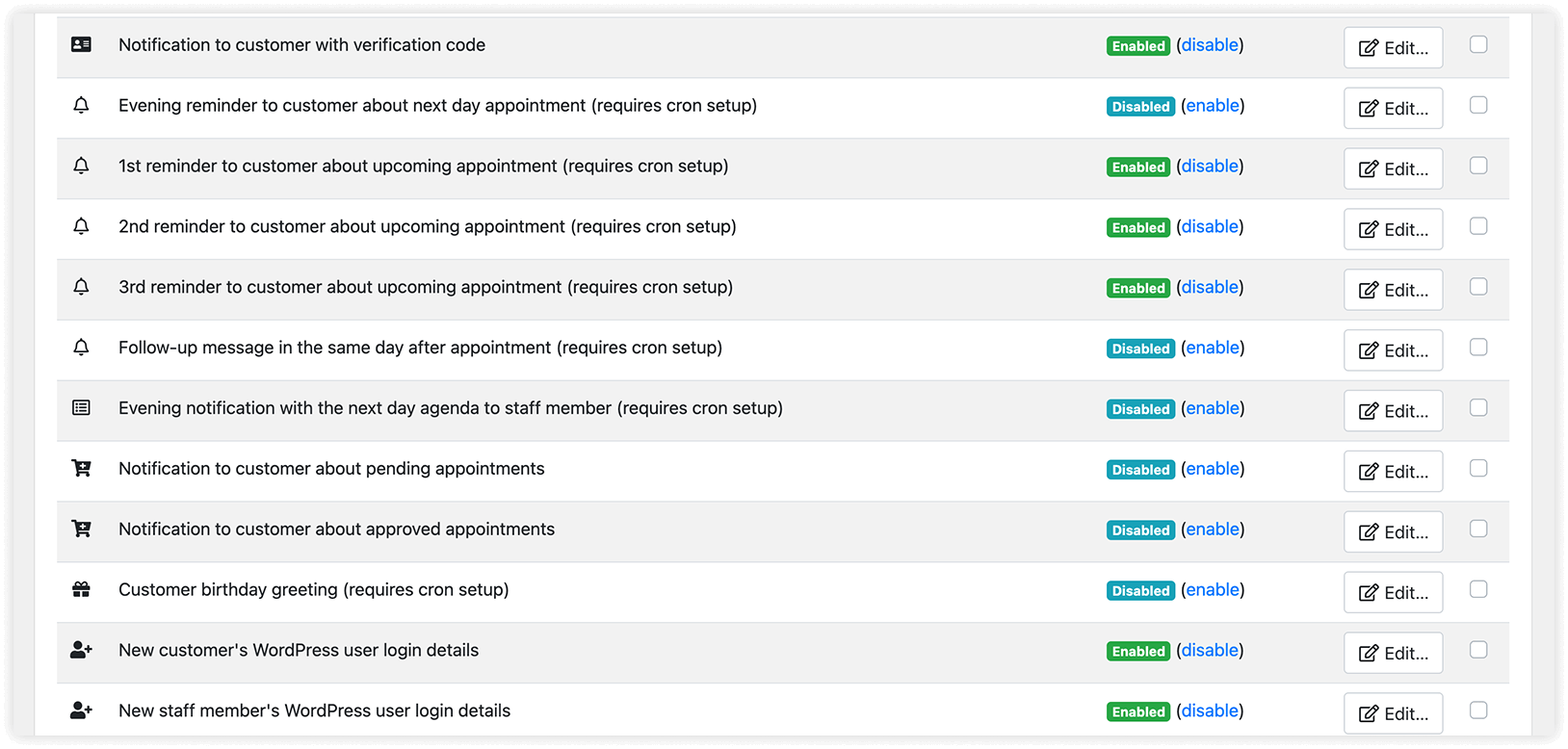Screen dimensions: 1568x749
Task: Tick checkbox for new staff member's login details
Action: [1478, 710]
